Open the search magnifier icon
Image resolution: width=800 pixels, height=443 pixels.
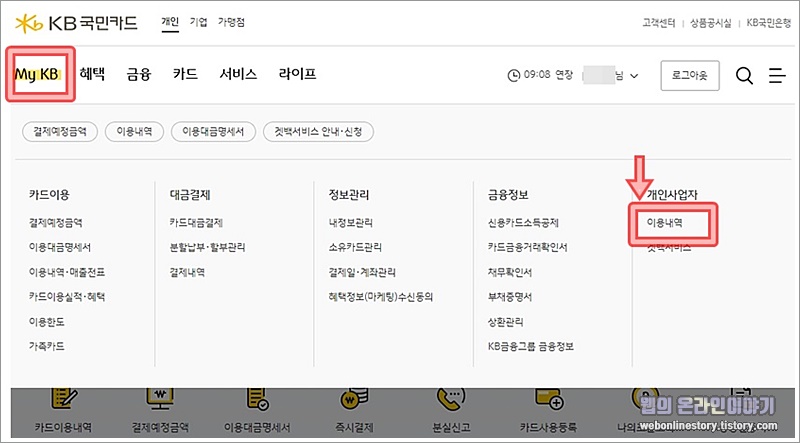(744, 76)
